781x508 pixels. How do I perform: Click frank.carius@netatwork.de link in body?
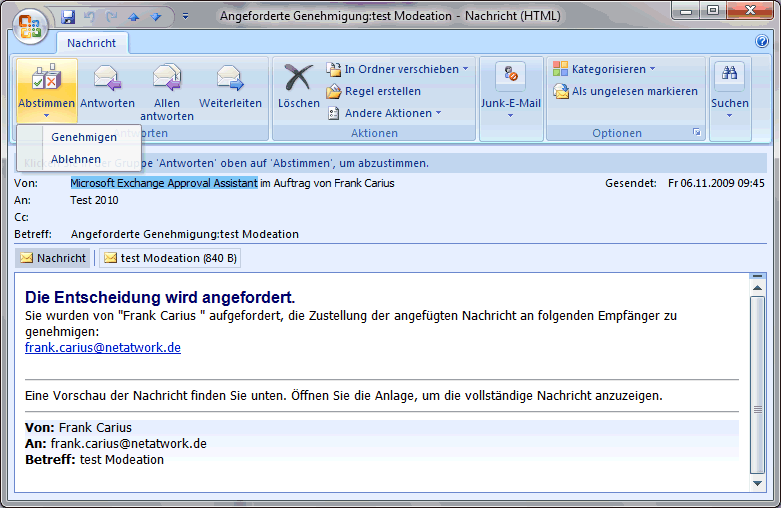(103, 348)
